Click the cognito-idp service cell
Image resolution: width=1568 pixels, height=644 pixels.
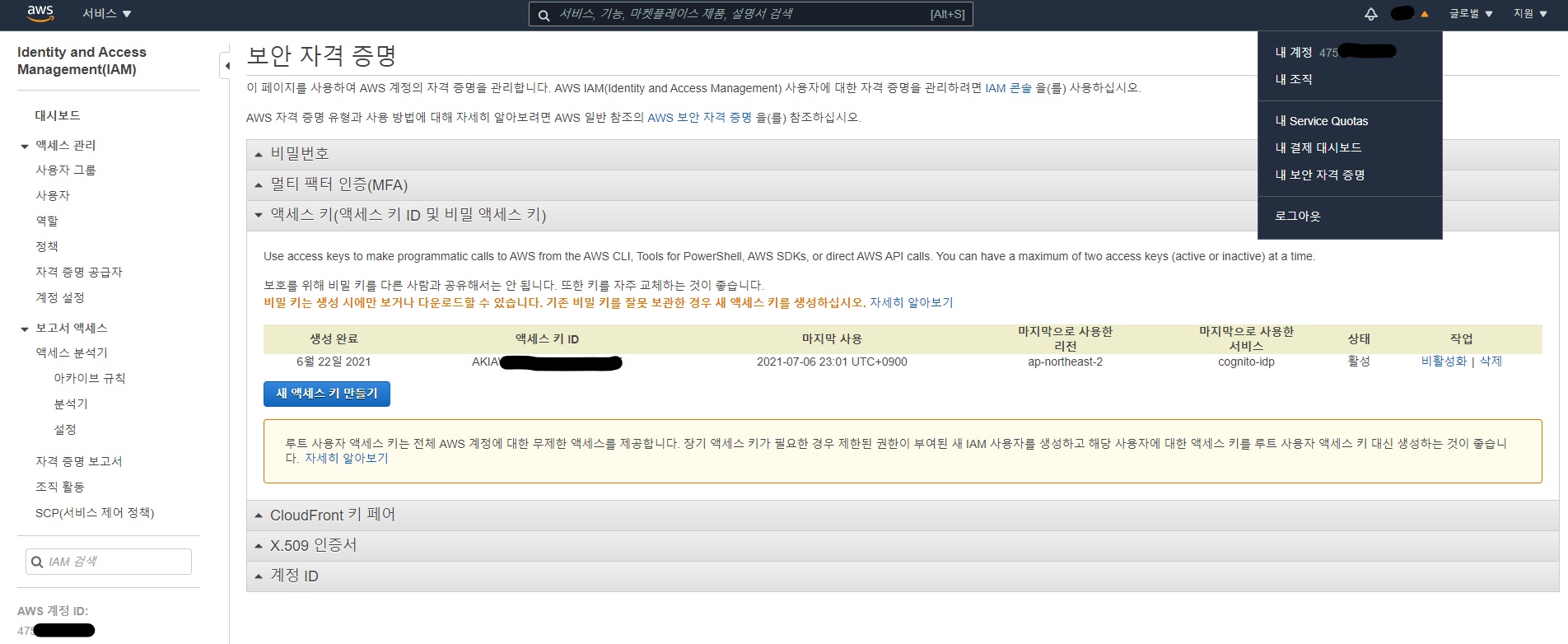pos(1246,362)
